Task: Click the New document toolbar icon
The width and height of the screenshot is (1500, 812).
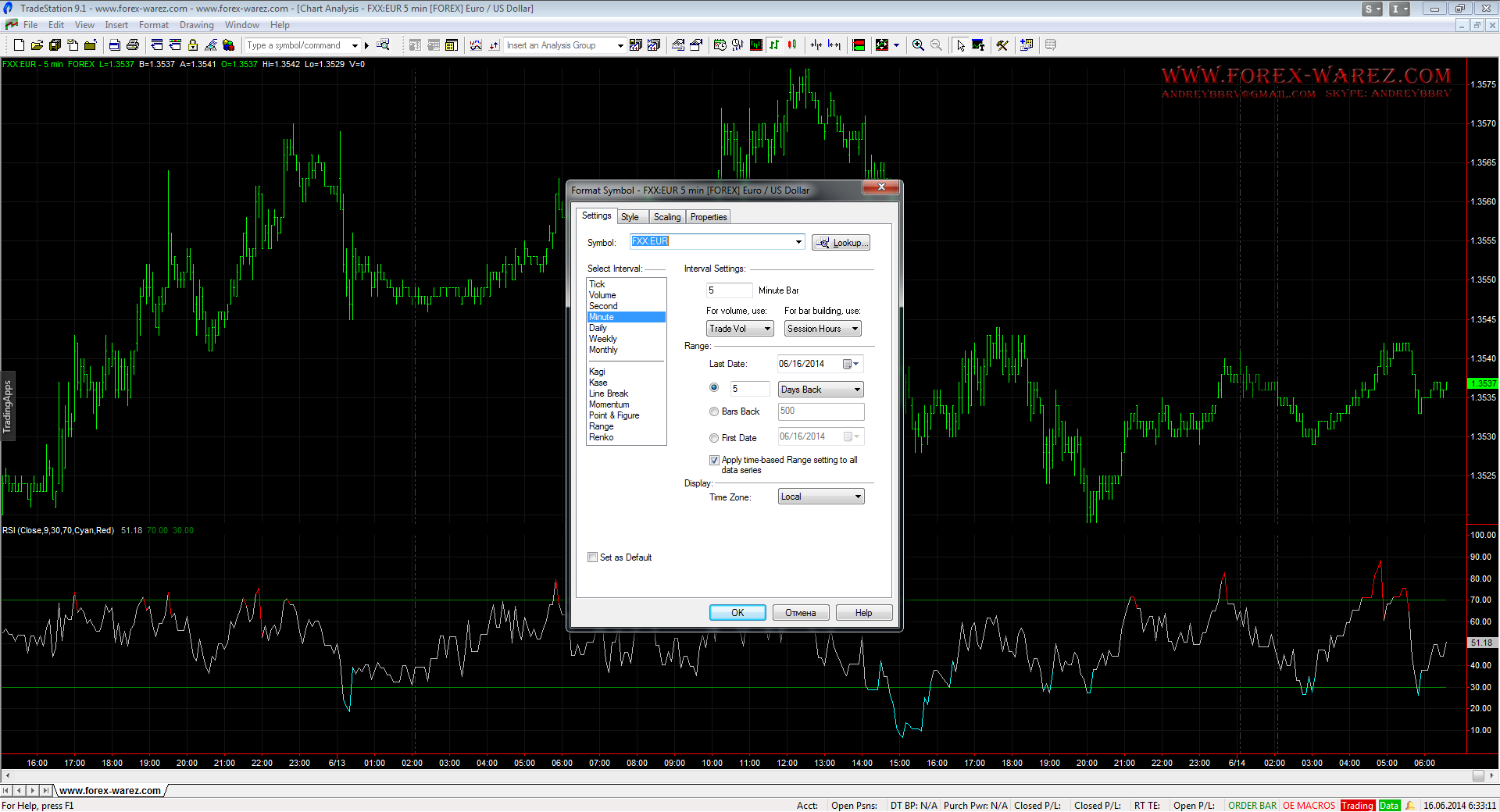Action: (19, 45)
